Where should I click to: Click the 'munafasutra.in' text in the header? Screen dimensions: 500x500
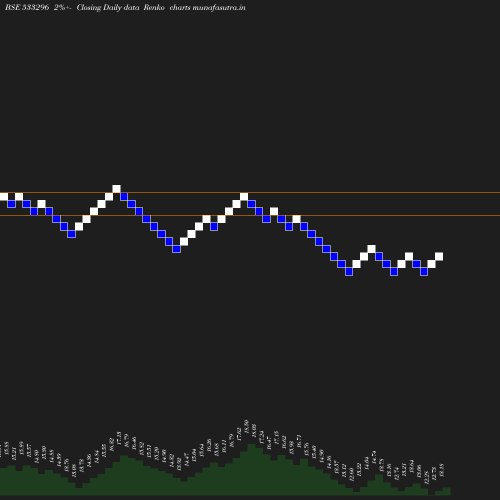click(x=219, y=7)
